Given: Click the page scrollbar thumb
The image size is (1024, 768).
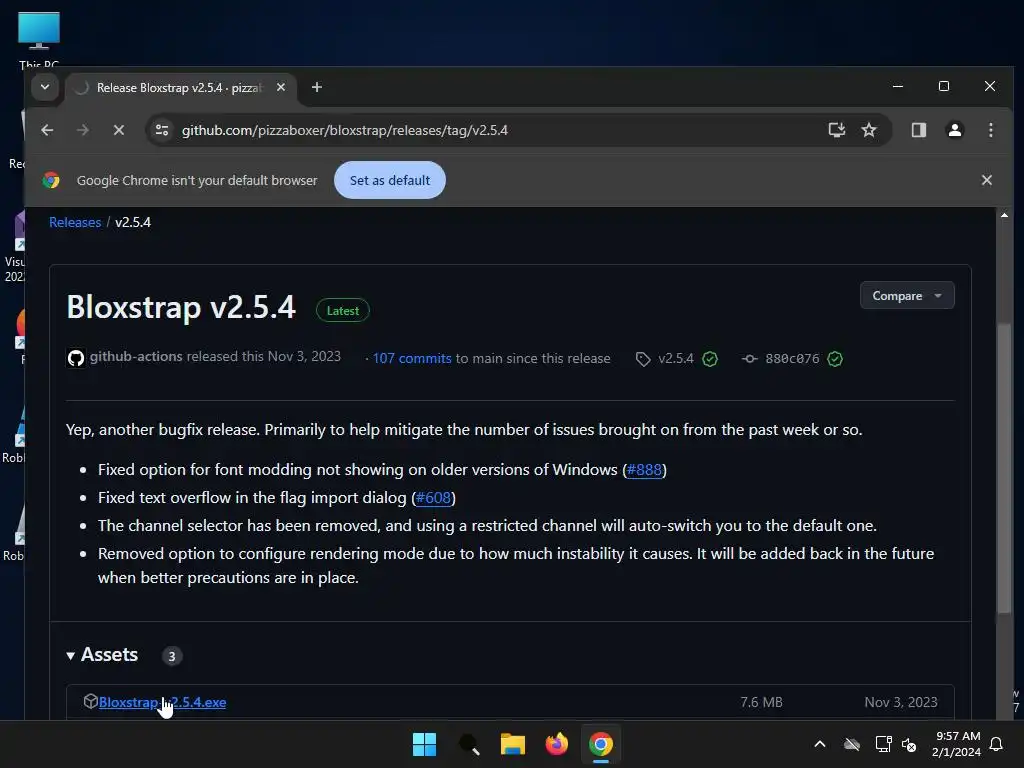Looking at the screenshot, I should (1004, 468).
